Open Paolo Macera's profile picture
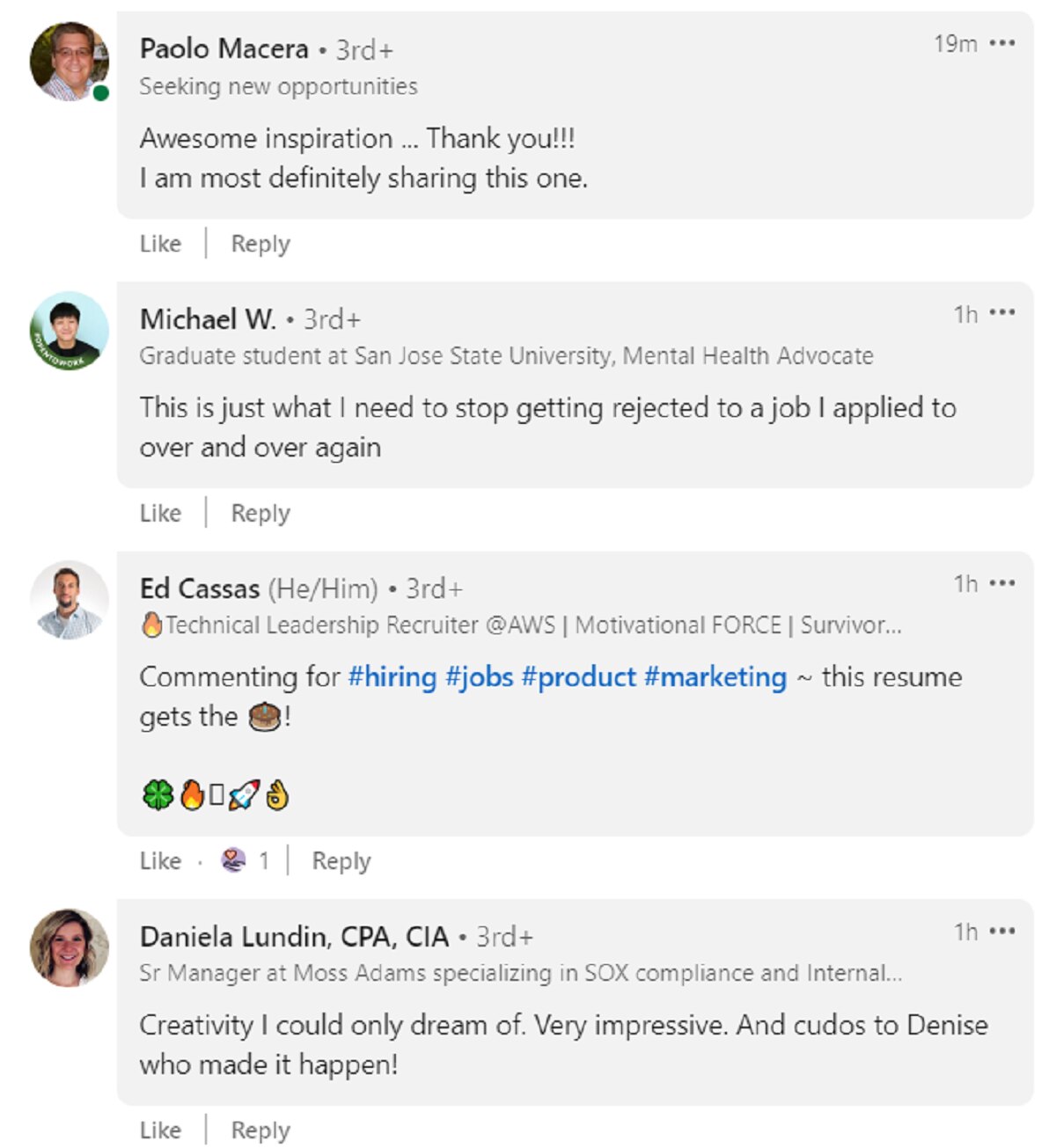This screenshot has height=1148, width=1056. coord(69,62)
